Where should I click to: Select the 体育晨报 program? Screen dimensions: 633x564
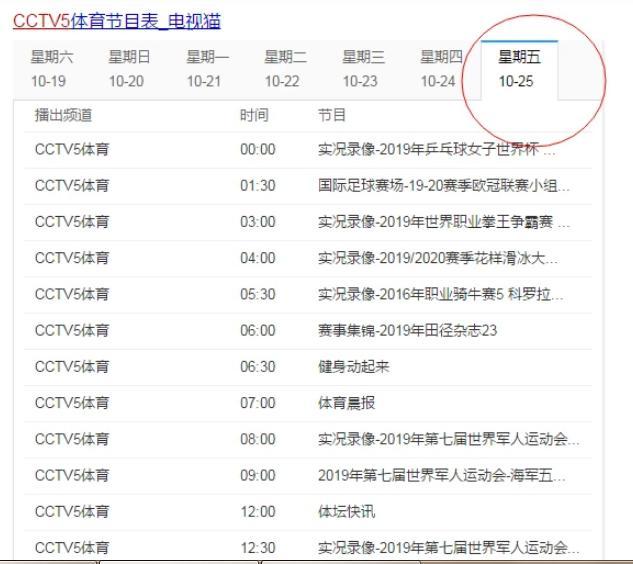346,403
